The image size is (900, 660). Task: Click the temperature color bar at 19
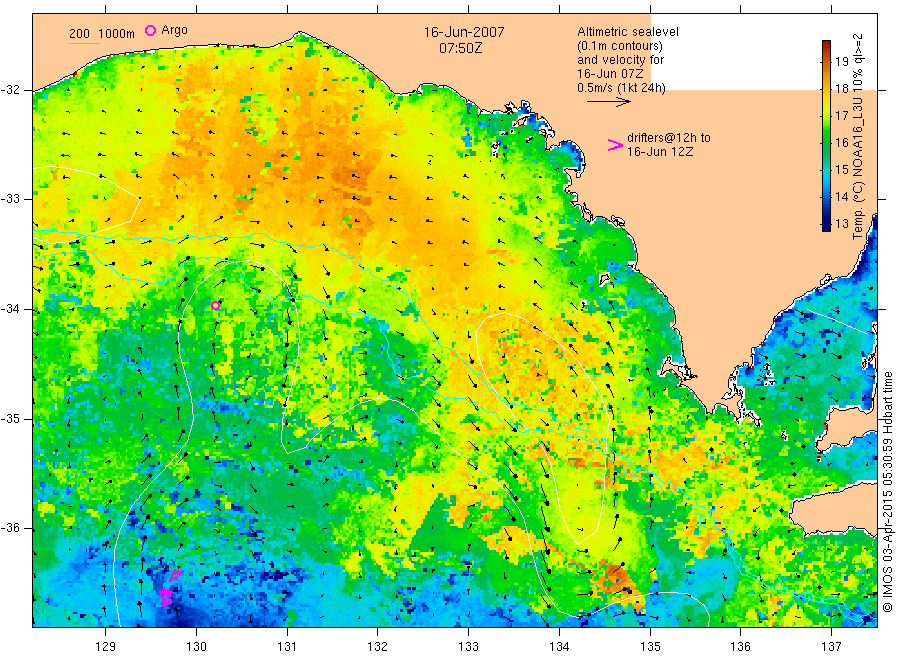(826, 61)
